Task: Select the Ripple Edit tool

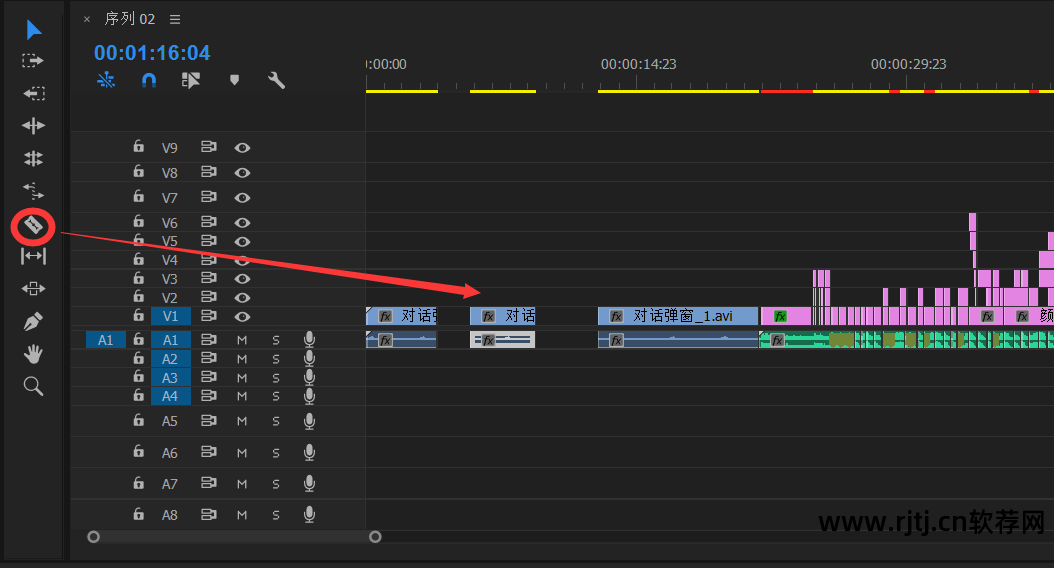Action: coord(33,126)
